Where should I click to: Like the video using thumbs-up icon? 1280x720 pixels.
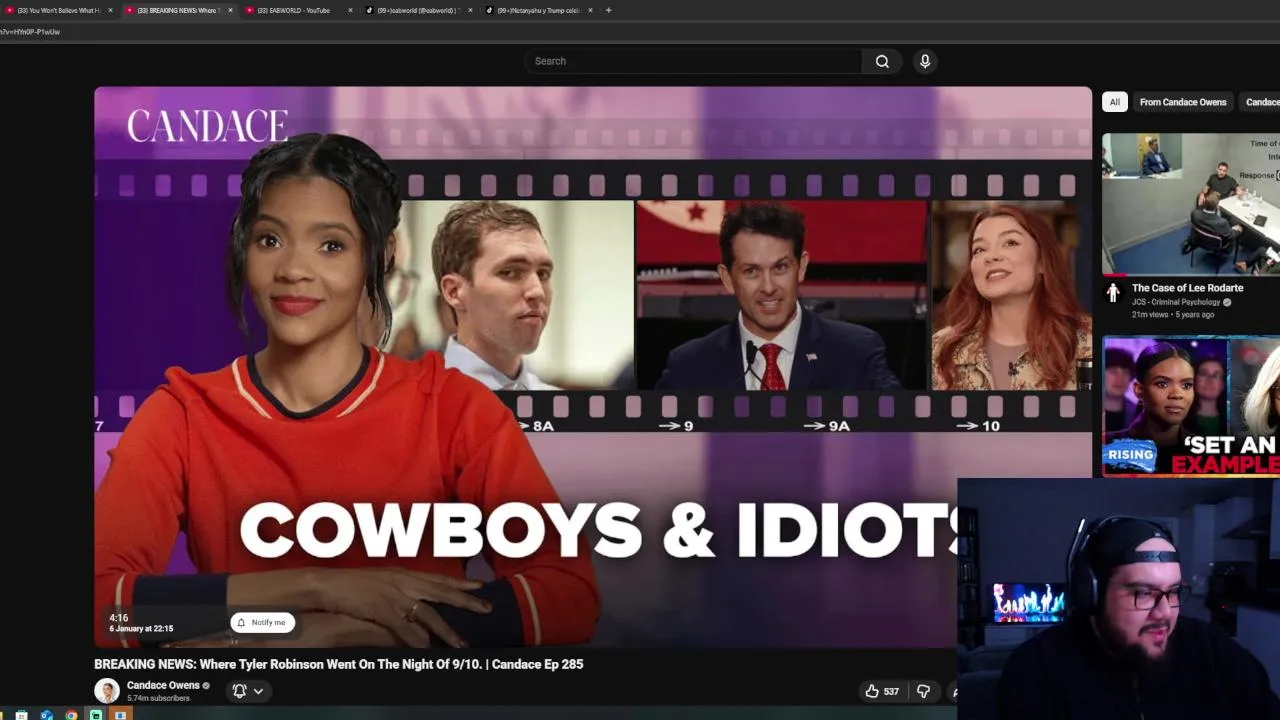point(872,691)
